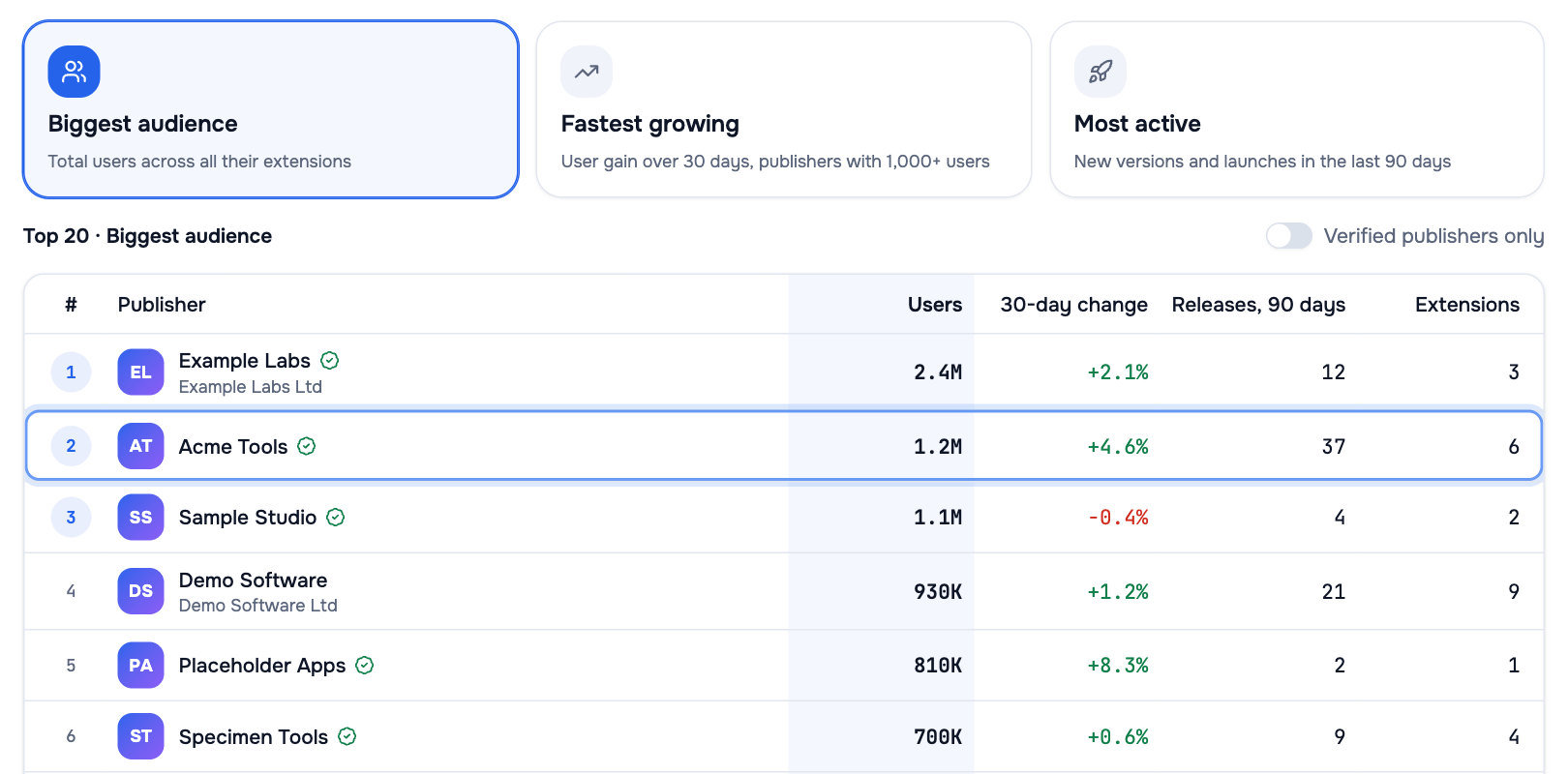Image resolution: width=1568 pixels, height=774 pixels.
Task: Click the Top 20 · Biggest audience heading
Action: [147, 236]
